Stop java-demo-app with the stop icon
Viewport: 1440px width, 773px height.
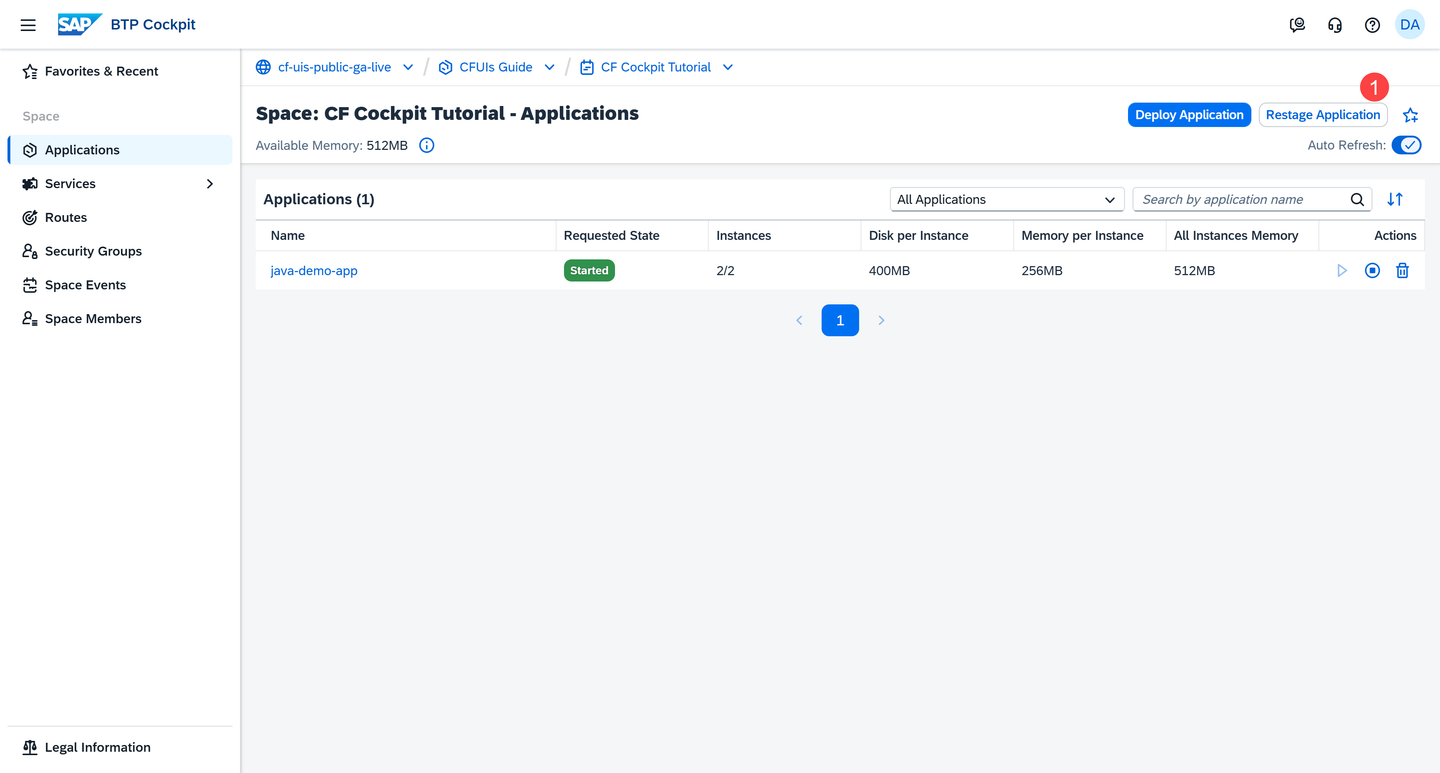(x=1372, y=270)
